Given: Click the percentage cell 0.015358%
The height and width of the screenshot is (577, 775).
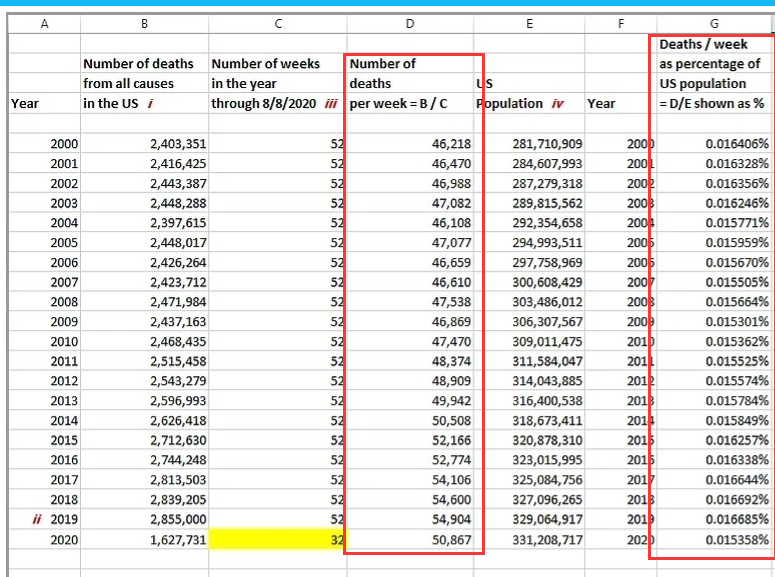Looking at the screenshot, I should click(x=714, y=540).
